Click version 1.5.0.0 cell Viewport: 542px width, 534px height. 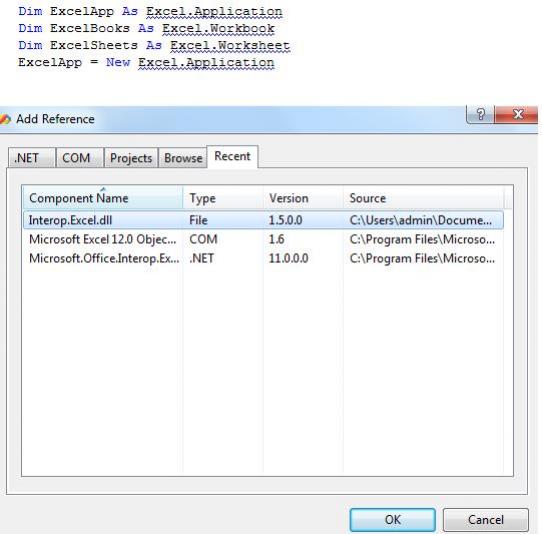pos(286,220)
